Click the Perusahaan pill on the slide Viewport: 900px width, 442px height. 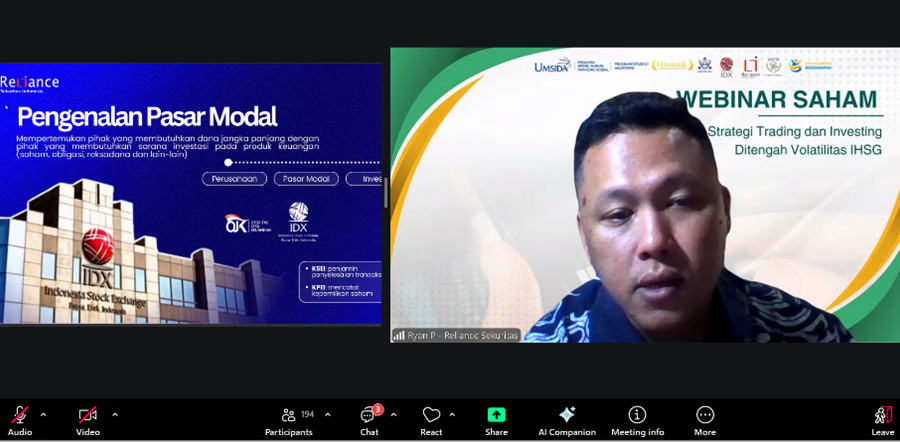pos(234,179)
